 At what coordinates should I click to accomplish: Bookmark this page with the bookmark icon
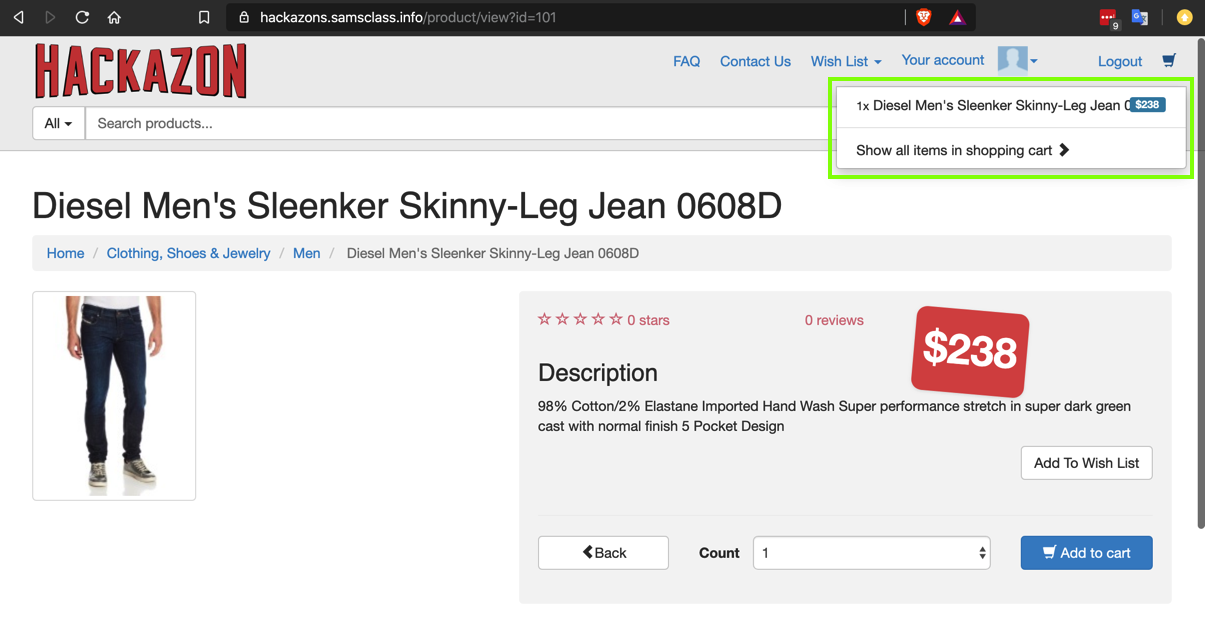click(204, 17)
